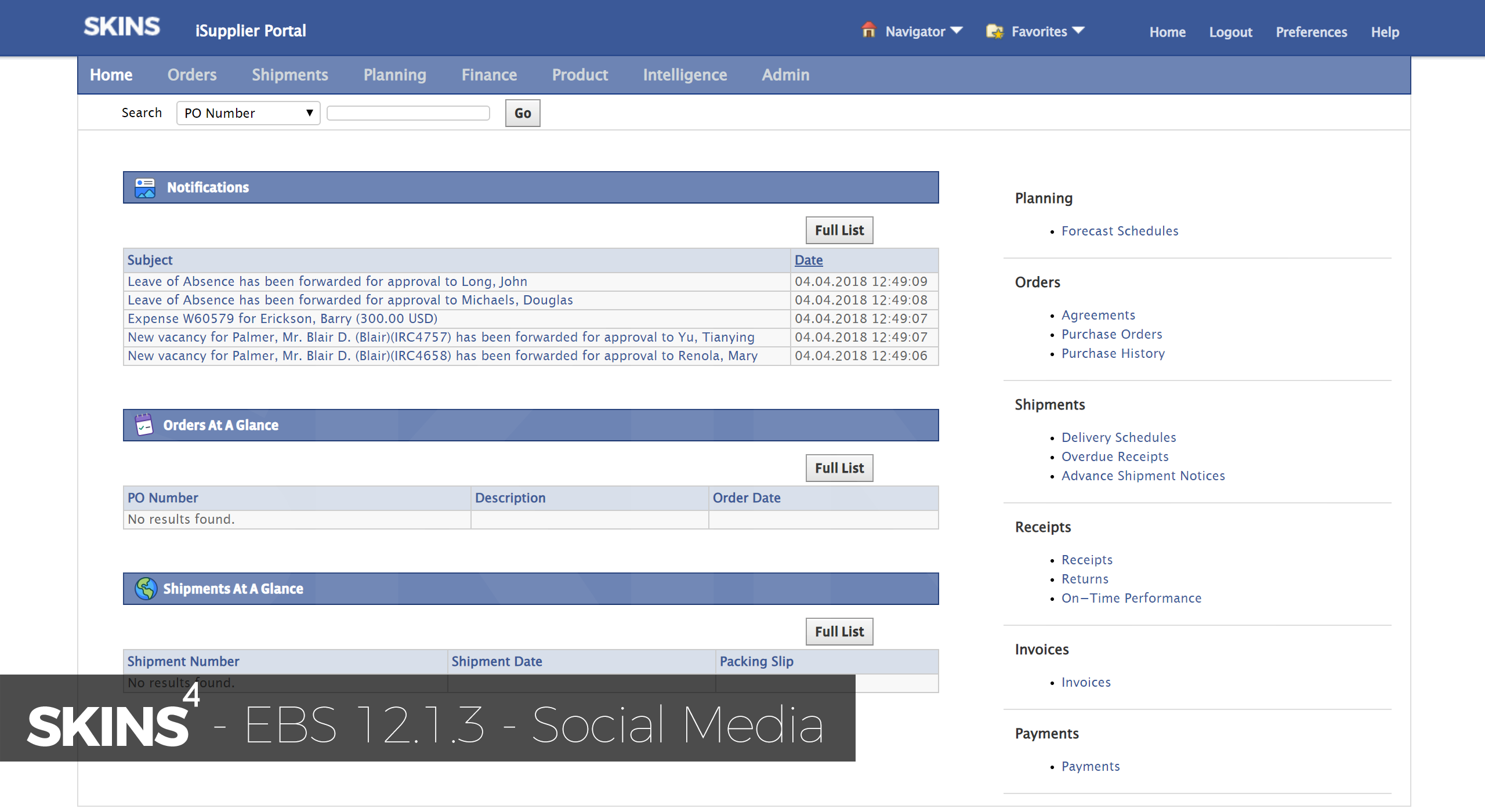Open the Orders tab
1485x812 pixels.
click(x=192, y=75)
